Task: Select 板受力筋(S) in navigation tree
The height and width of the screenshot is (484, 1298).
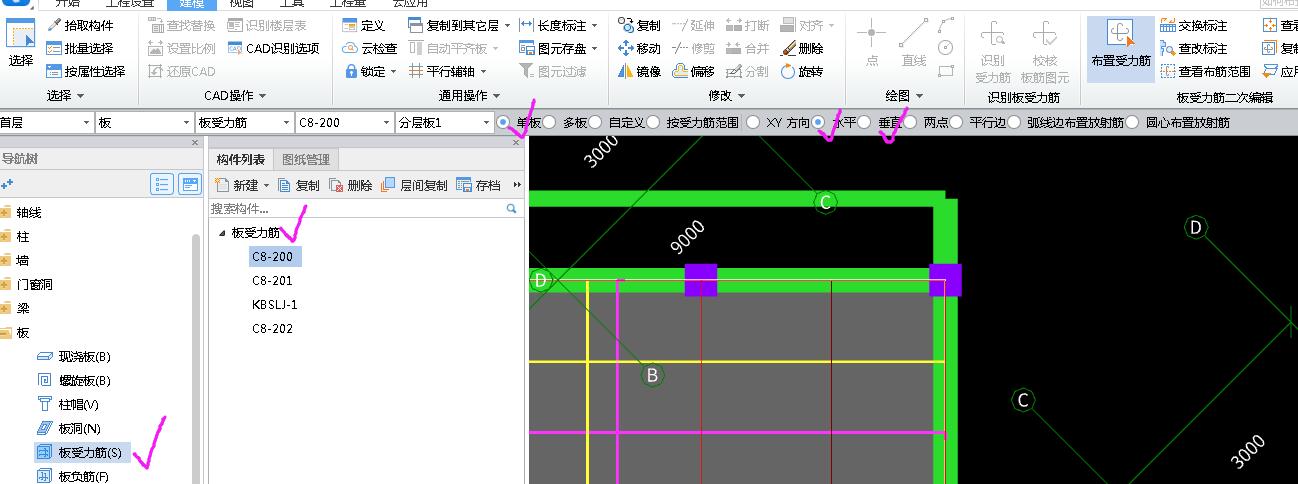Action: pos(82,453)
